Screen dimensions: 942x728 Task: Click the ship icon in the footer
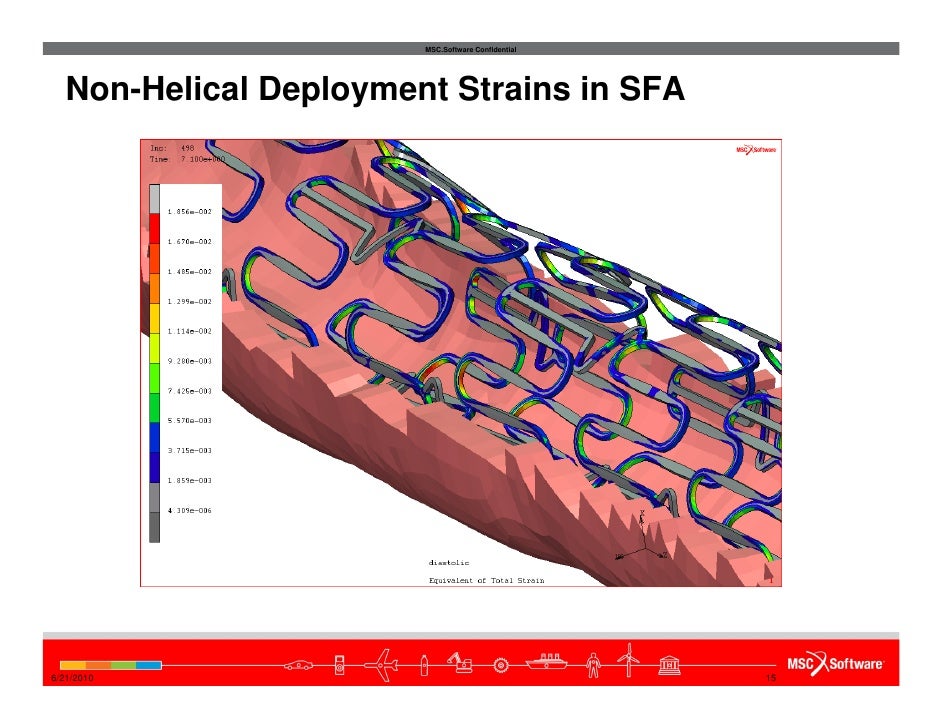coord(546,662)
